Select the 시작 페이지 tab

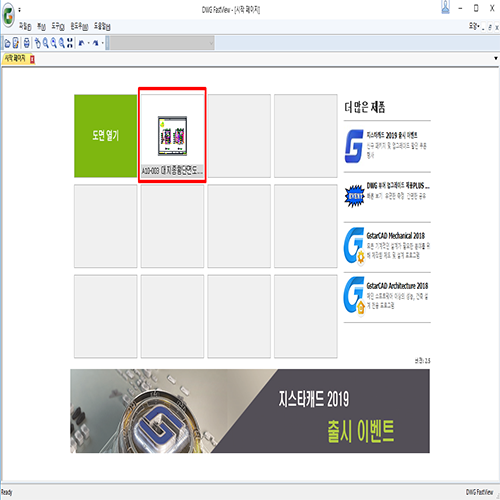pyautogui.click(x=15, y=59)
